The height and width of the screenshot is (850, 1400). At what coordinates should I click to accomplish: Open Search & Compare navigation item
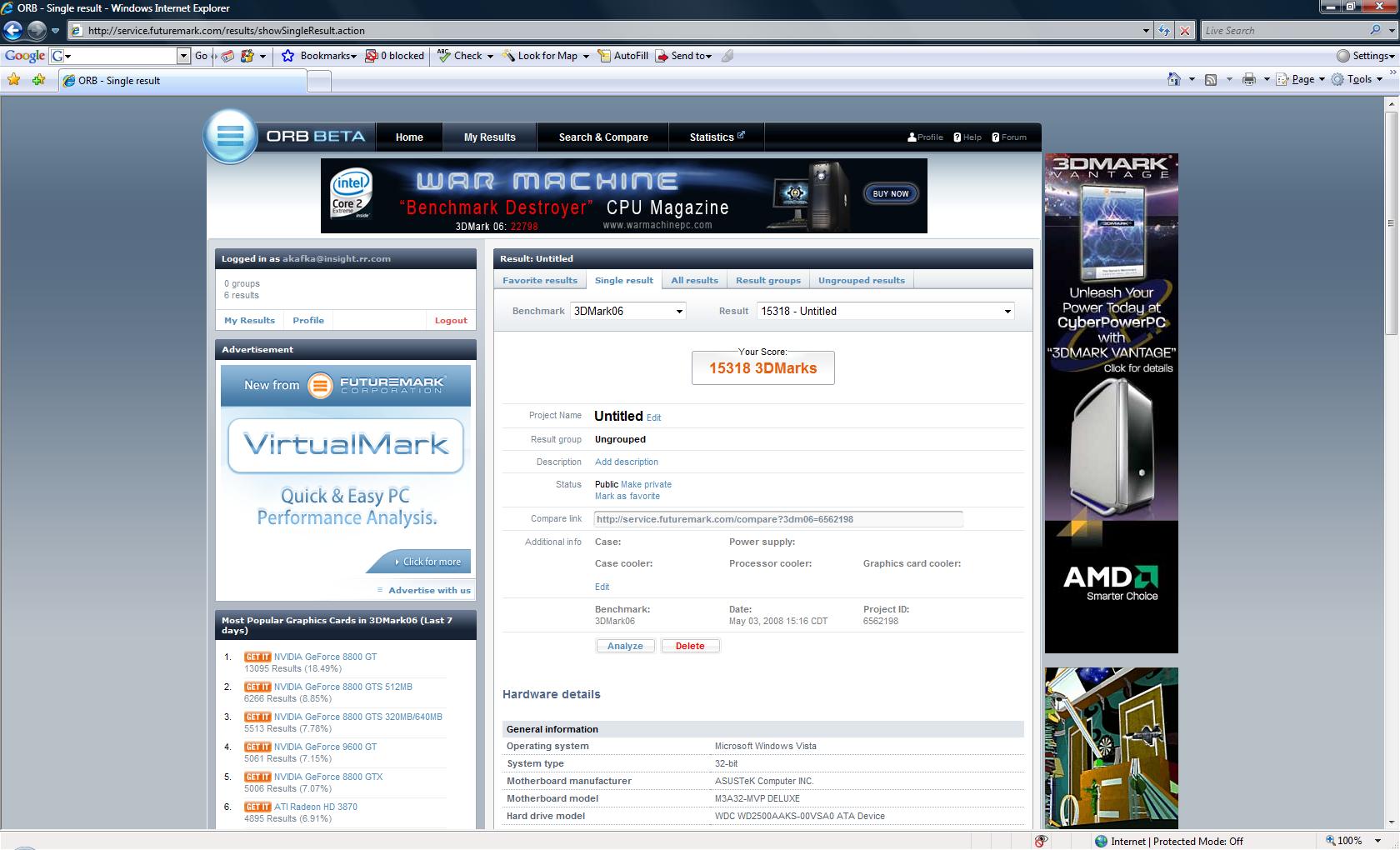pos(603,137)
